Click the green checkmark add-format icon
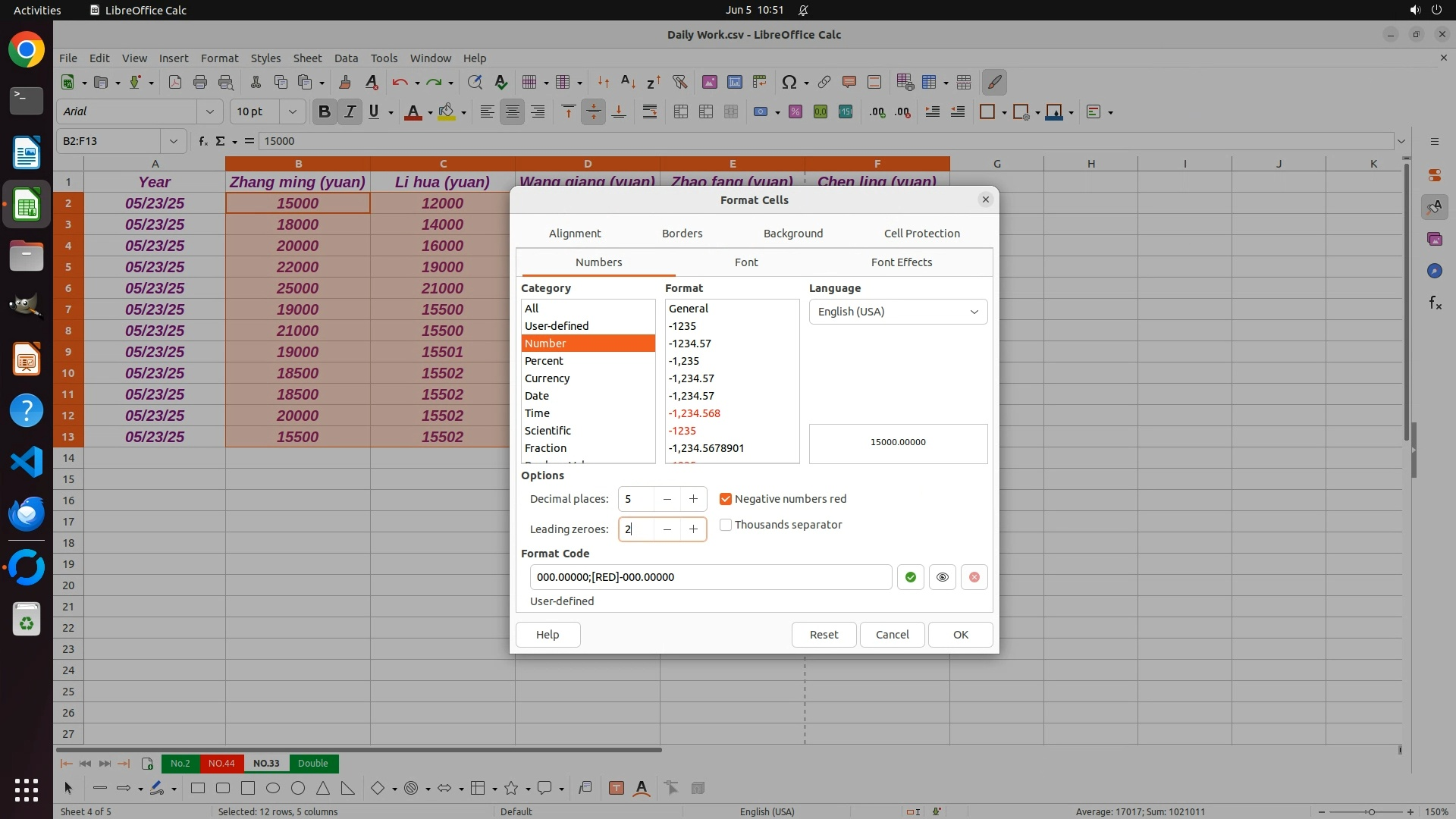Image resolution: width=1456 pixels, height=819 pixels. 910,577
